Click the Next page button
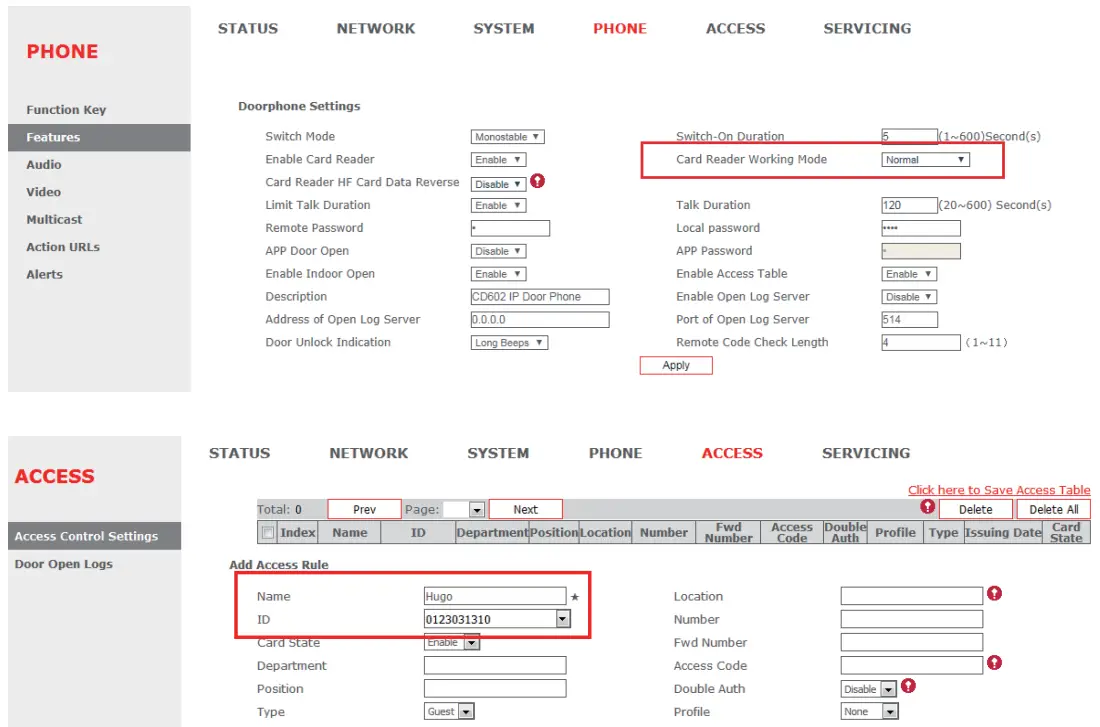The width and height of the screenshot is (1100, 727). pyautogui.click(x=525, y=509)
